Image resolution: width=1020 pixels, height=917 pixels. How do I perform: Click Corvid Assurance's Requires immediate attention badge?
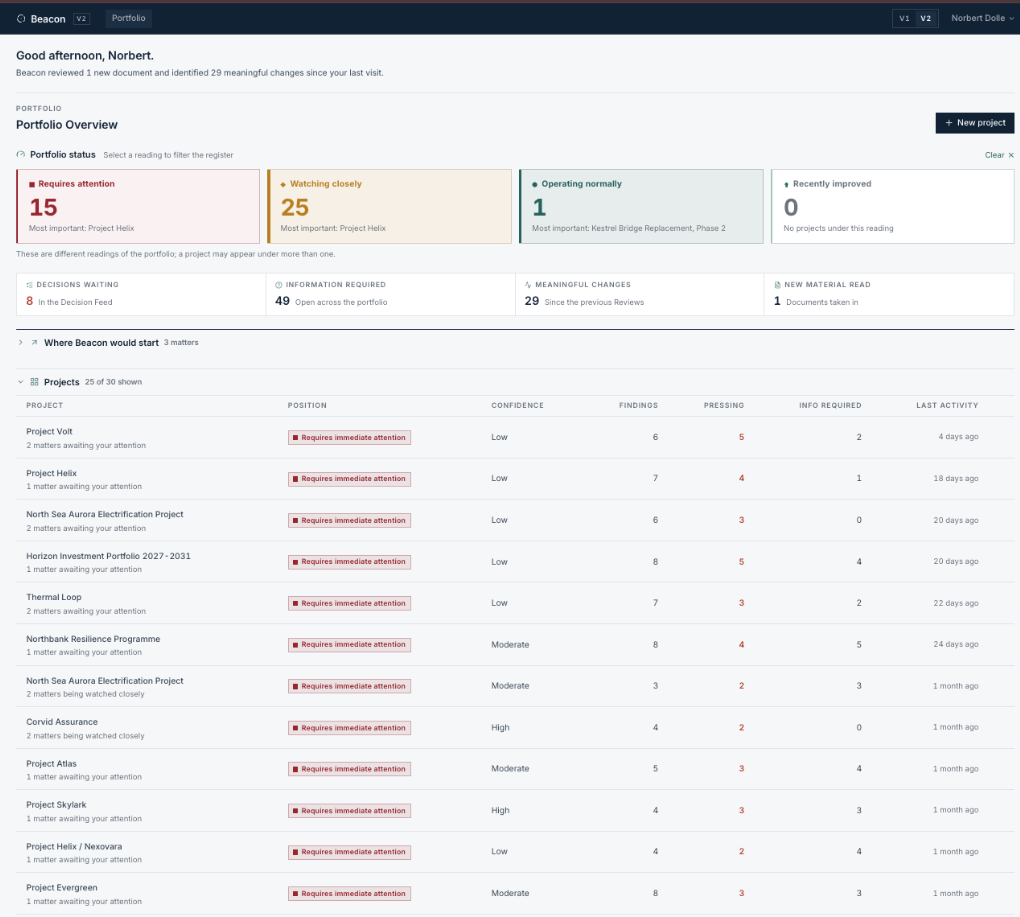pyautogui.click(x=349, y=728)
